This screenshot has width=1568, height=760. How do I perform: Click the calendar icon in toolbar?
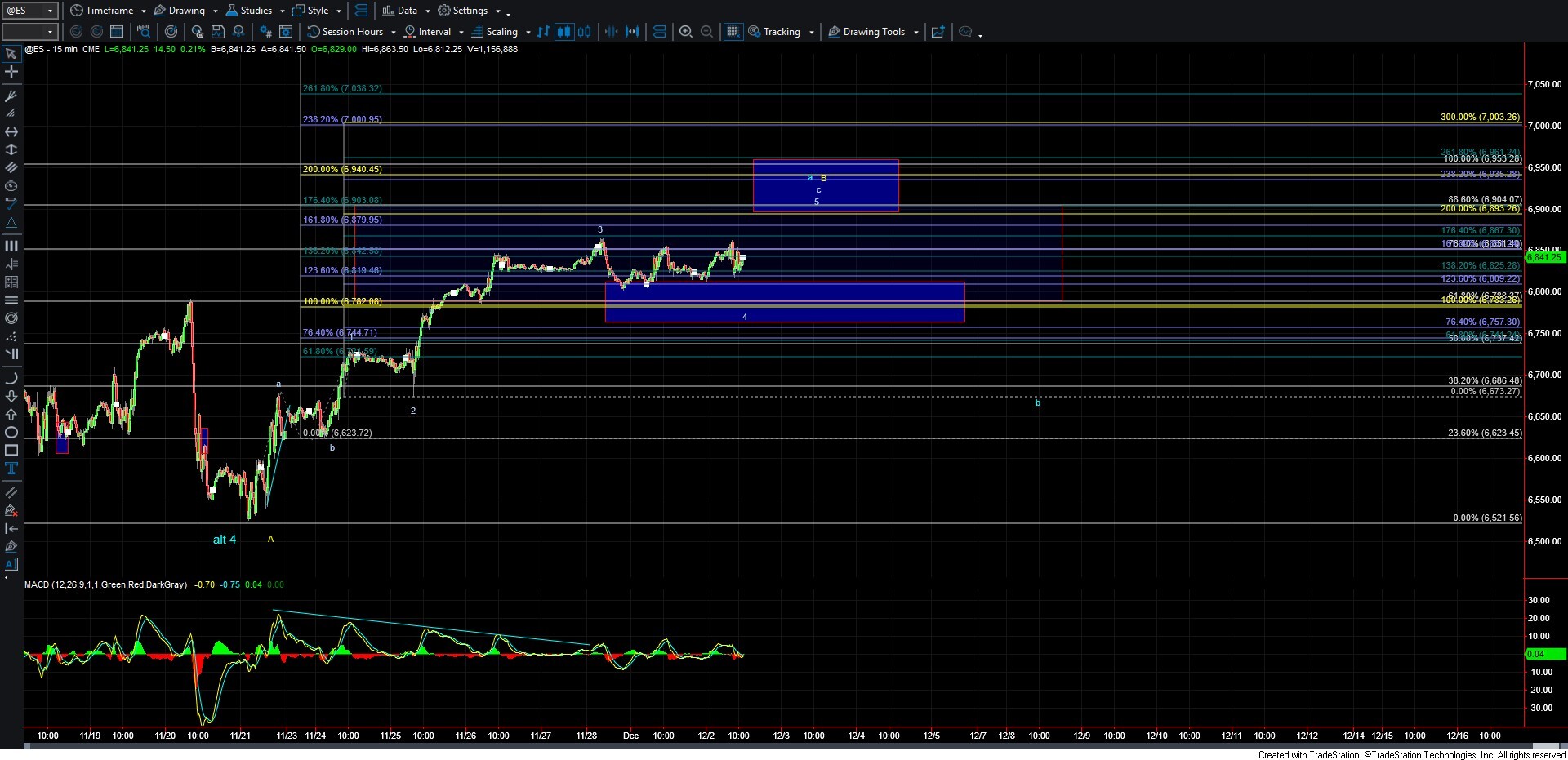[x=117, y=32]
